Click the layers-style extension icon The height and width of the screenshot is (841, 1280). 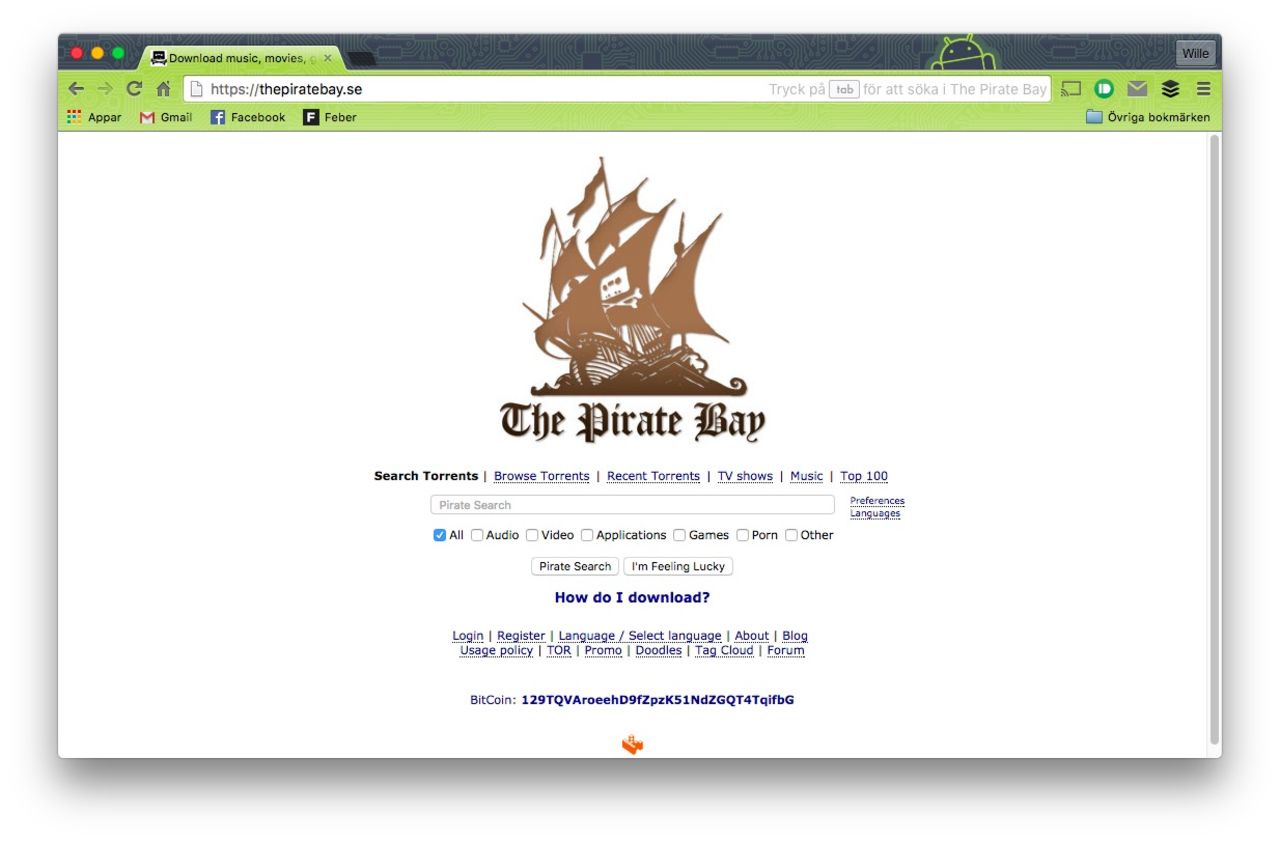1170,88
